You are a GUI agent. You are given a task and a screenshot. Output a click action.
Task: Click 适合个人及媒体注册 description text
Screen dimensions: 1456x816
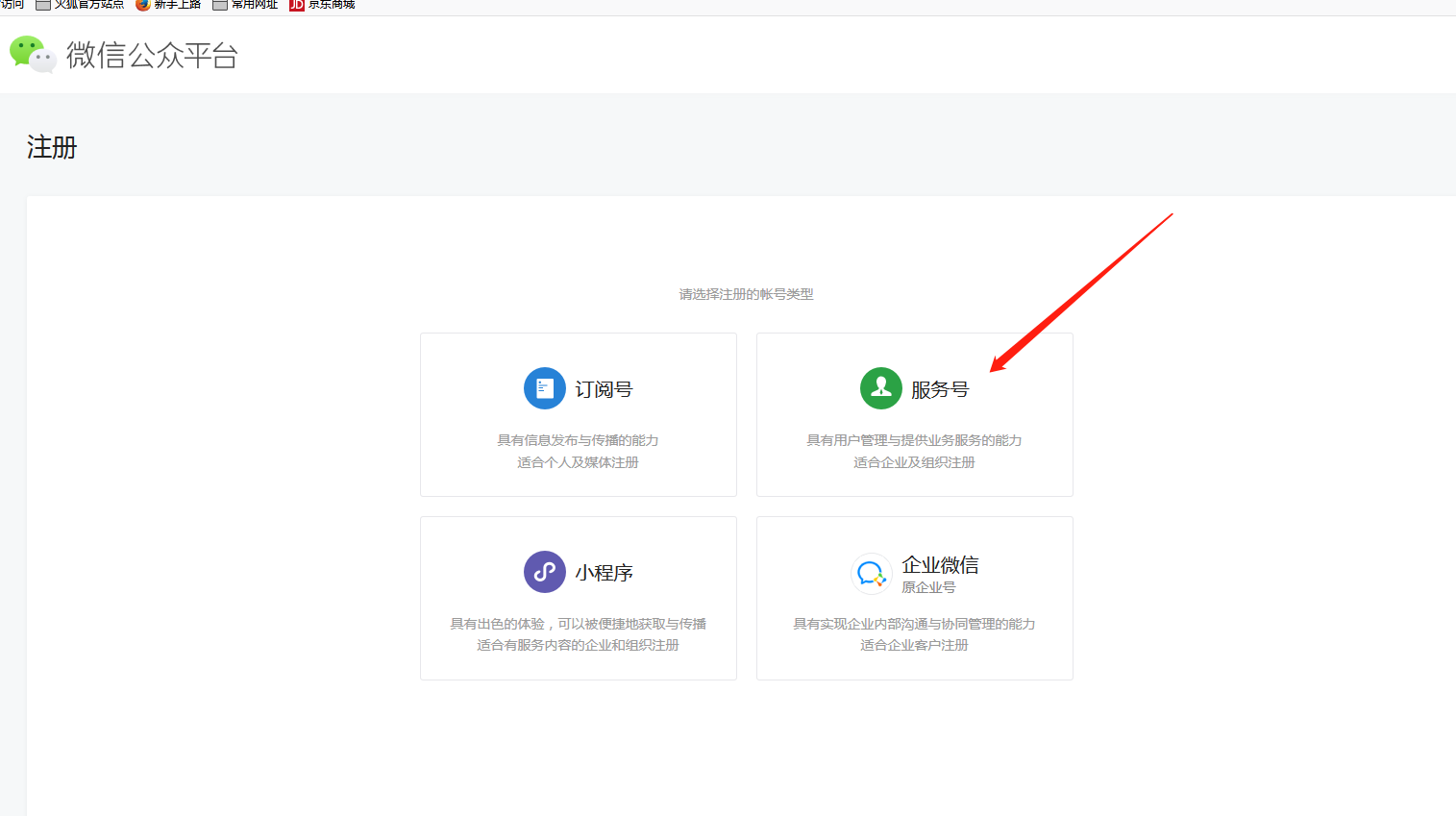coord(578,461)
